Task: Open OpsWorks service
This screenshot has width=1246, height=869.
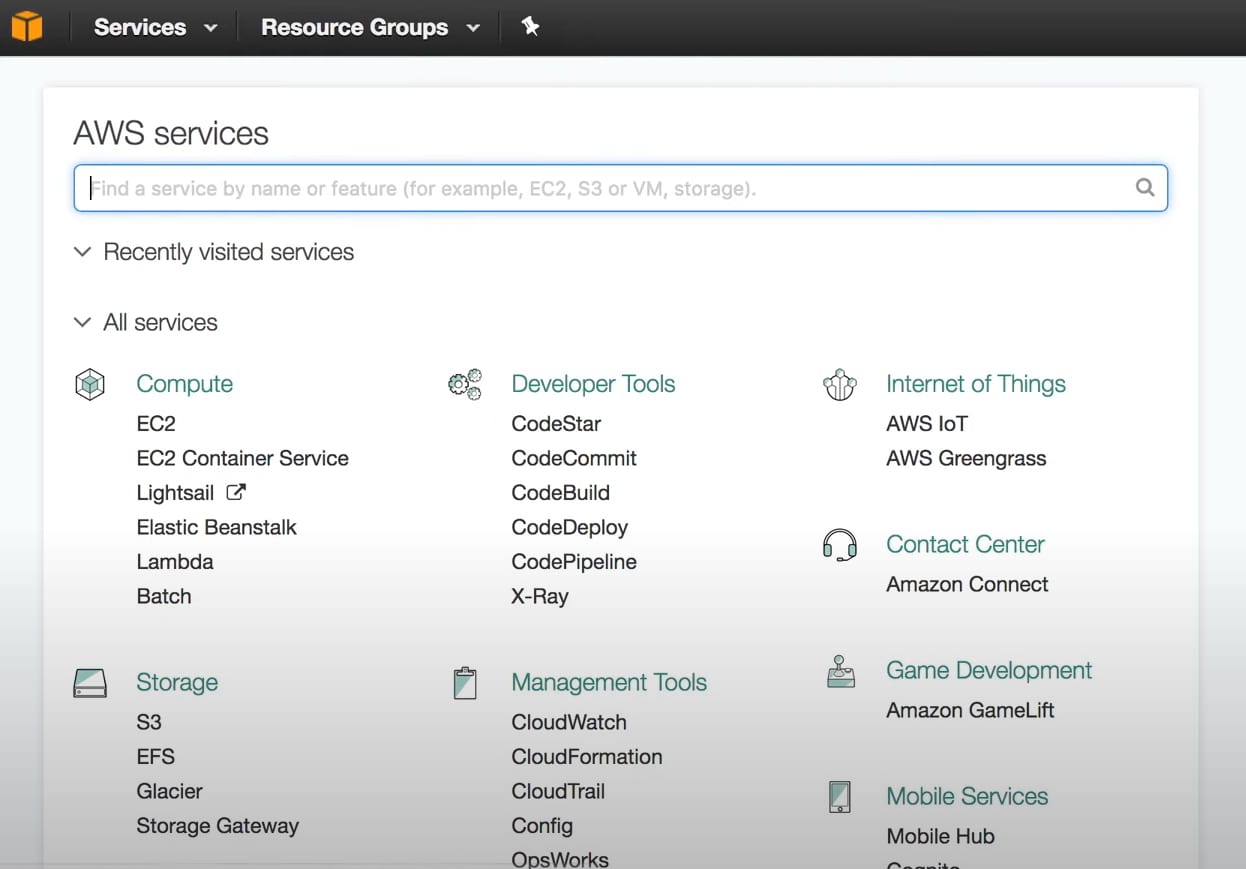Action: point(560,859)
